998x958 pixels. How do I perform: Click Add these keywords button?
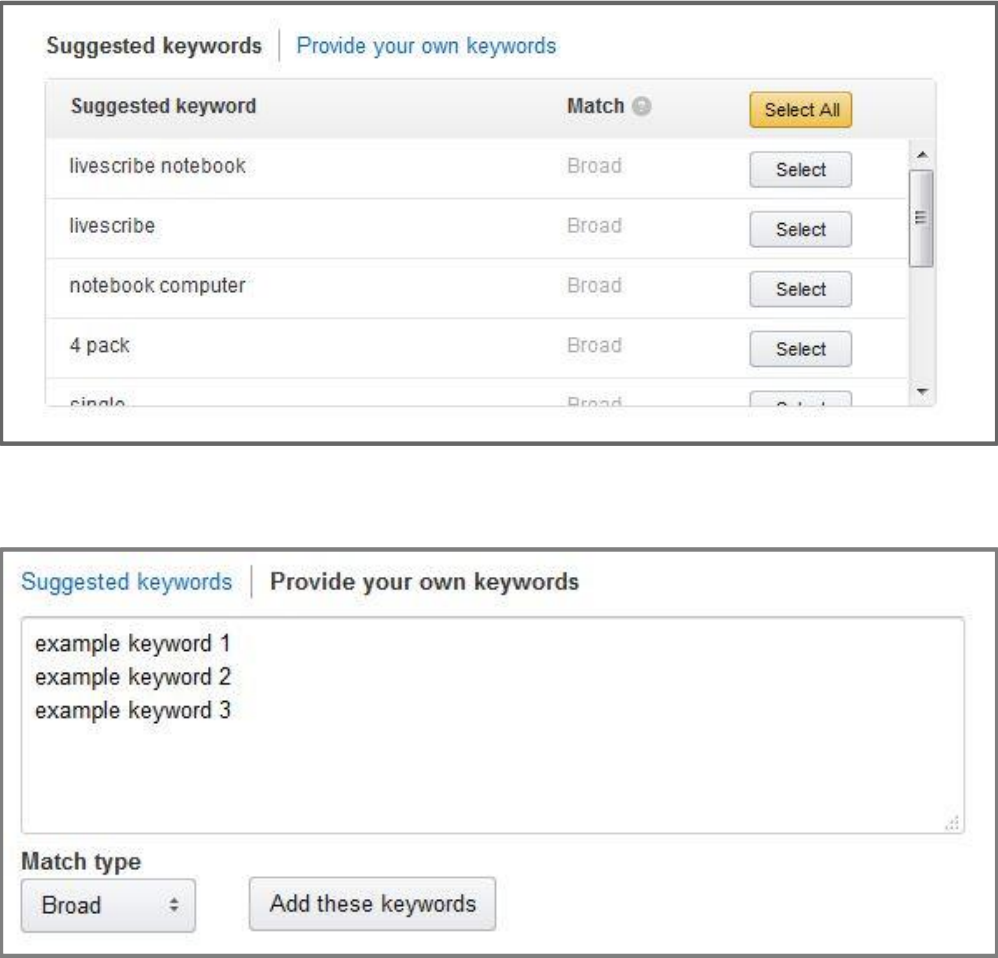(x=372, y=904)
